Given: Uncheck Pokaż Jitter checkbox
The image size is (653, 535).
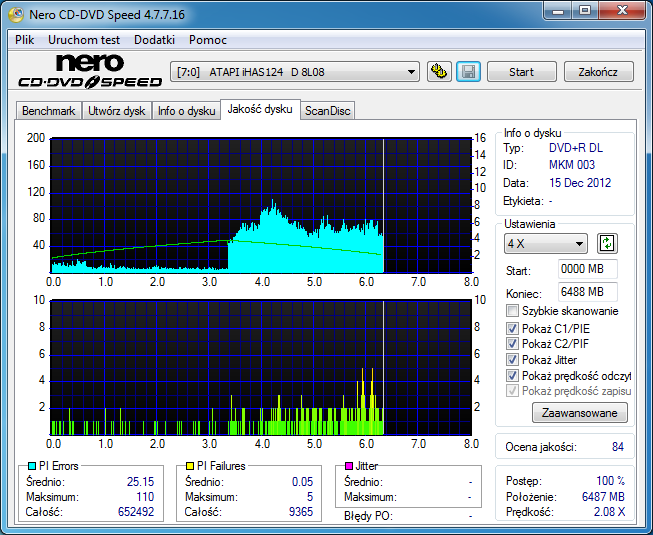Looking at the screenshot, I should 512,359.
